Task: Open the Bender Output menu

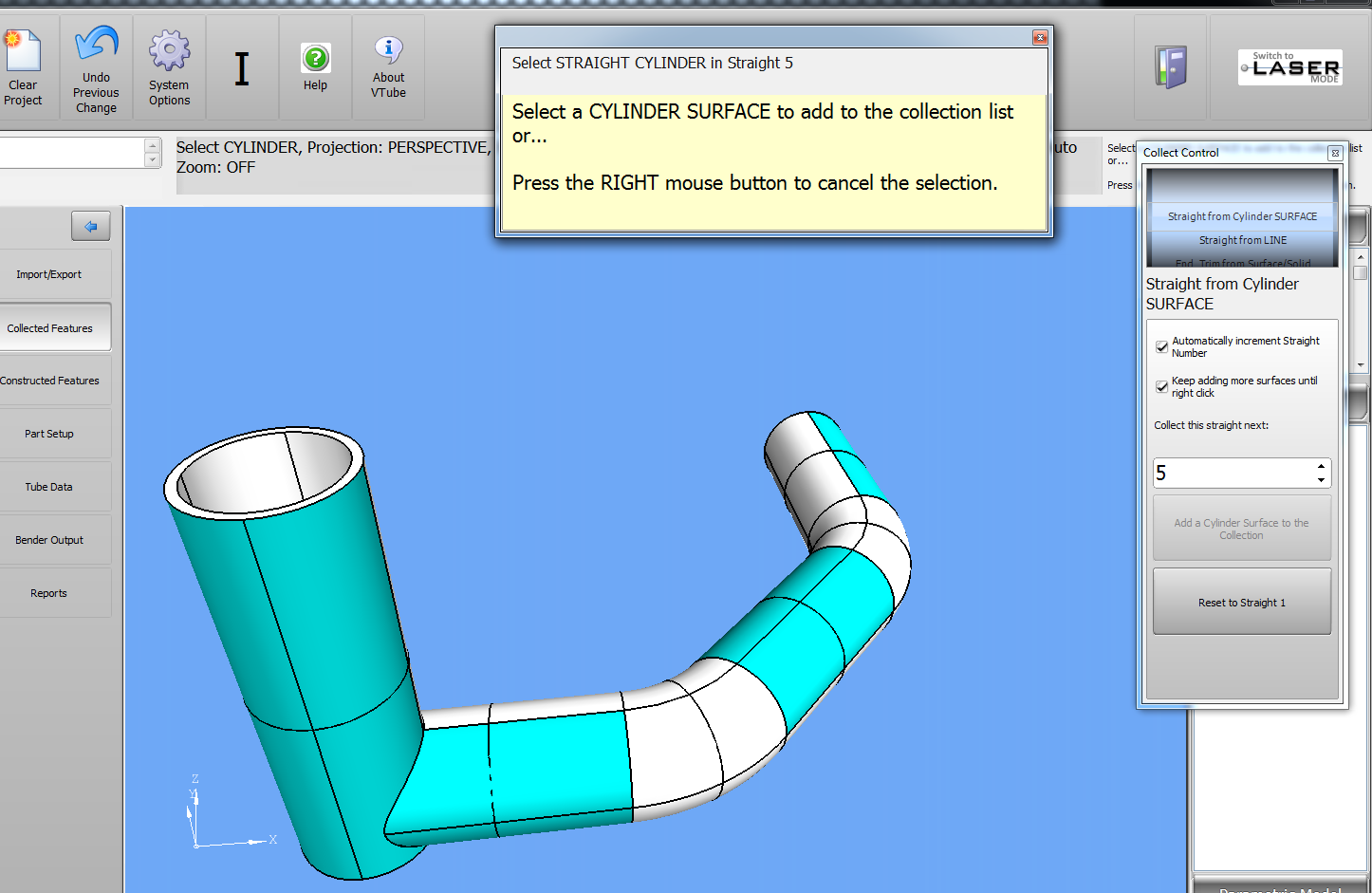Action: pos(50,540)
